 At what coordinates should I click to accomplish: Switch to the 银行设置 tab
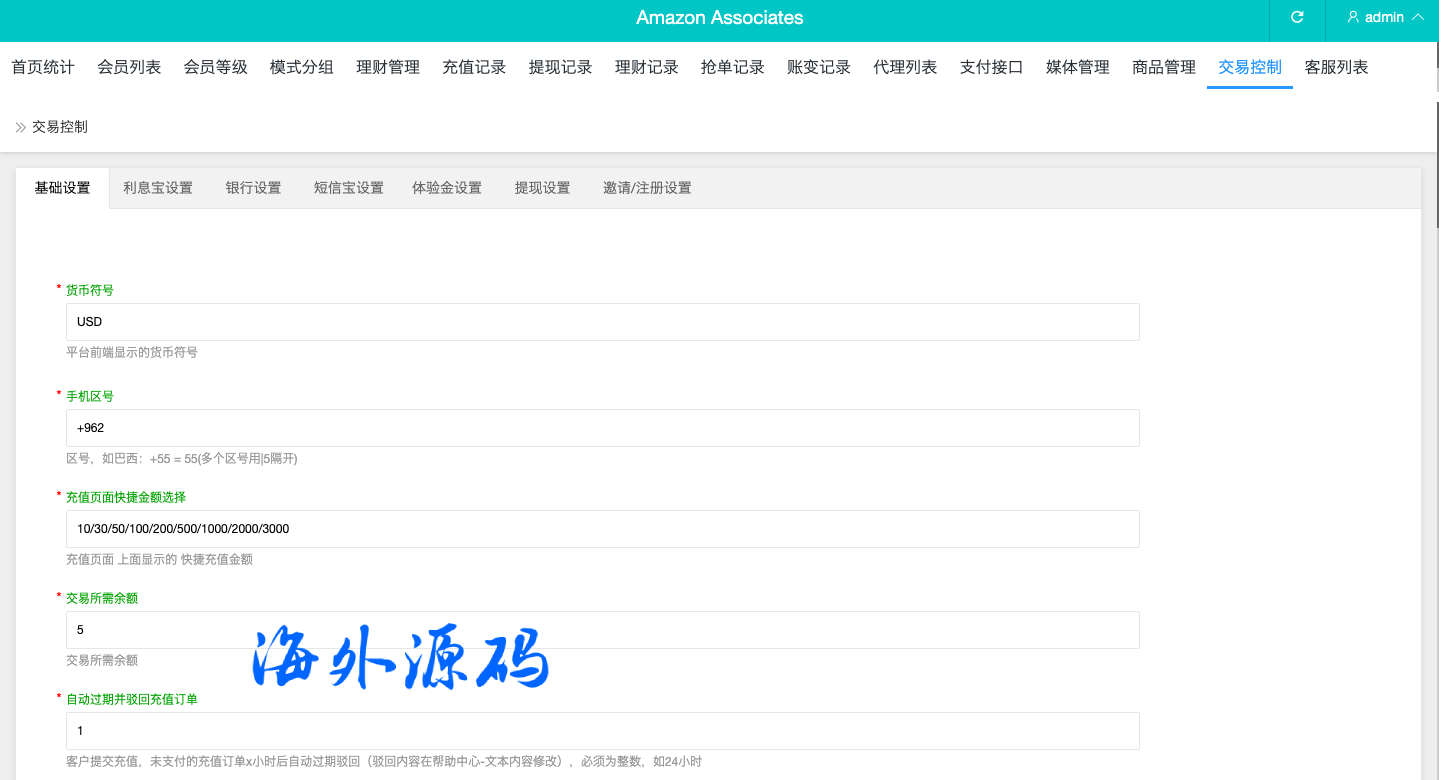[x=253, y=188]
